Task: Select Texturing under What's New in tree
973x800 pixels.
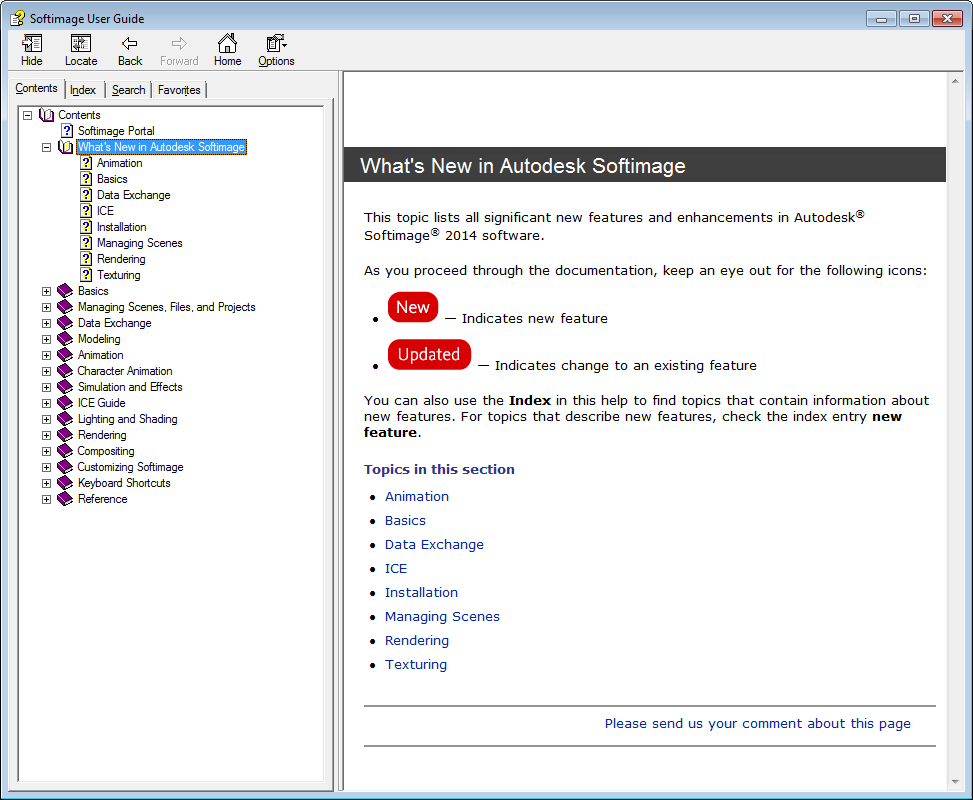Action: tap(118, 275)
